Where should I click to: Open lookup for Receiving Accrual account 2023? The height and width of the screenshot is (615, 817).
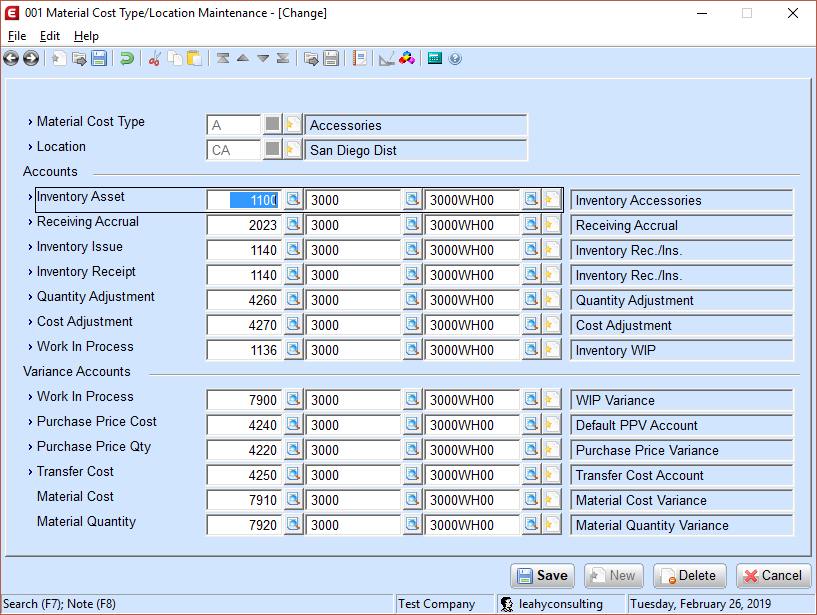coord(293,225)
